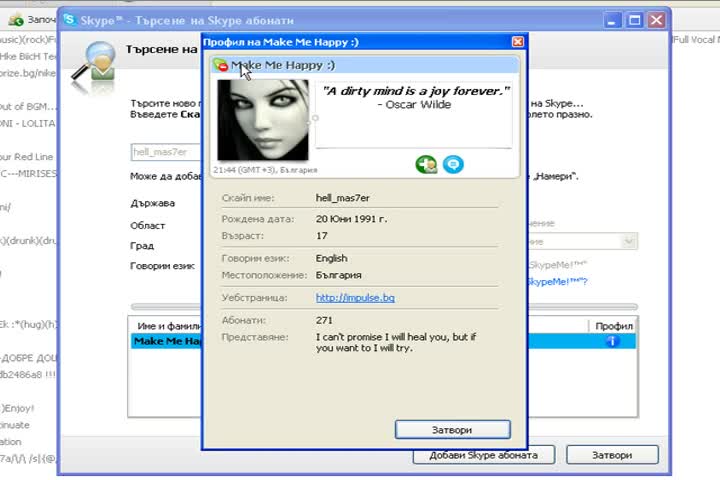
Task: Close the Skype search window
Action: [657, 20]
